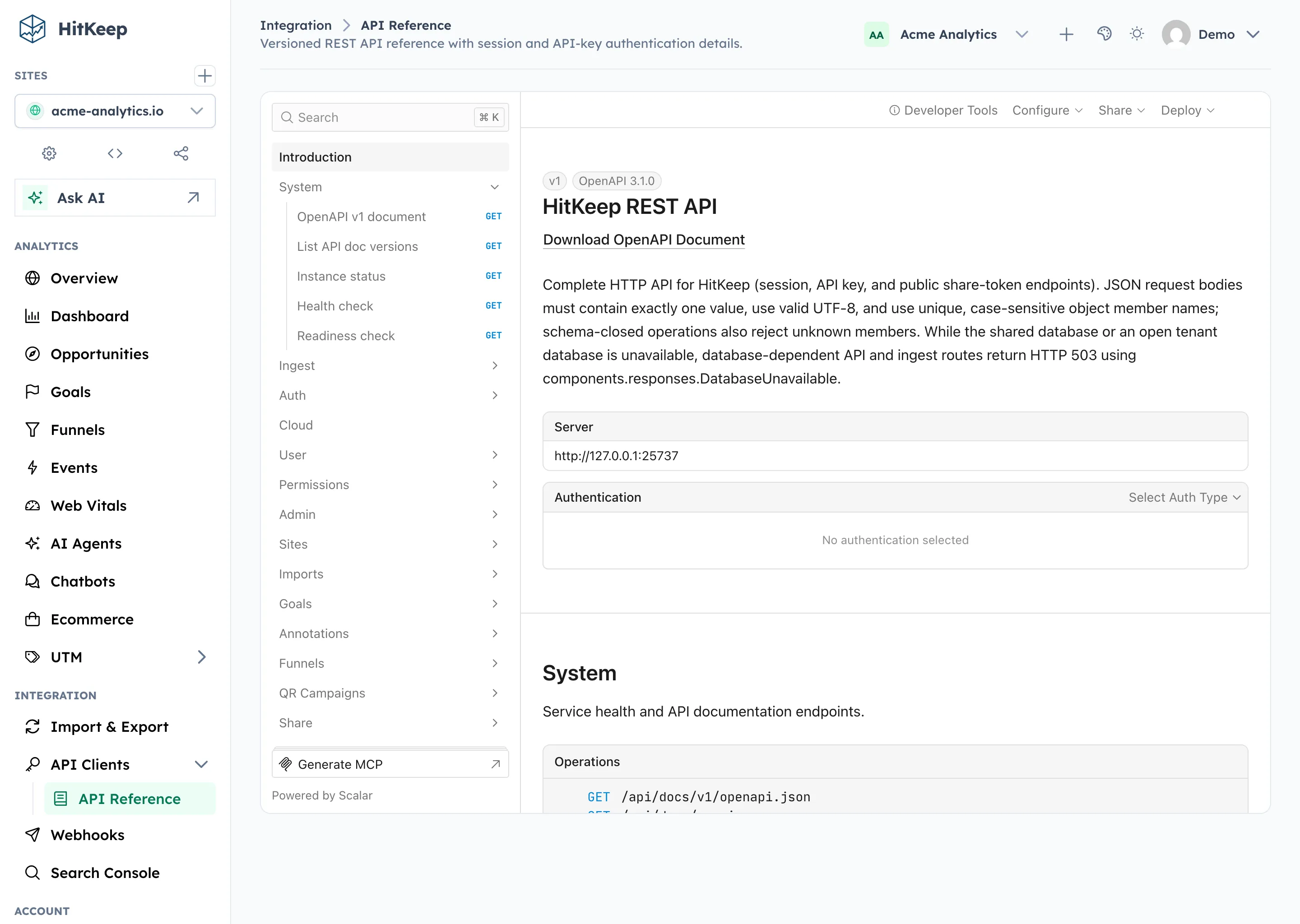Open Instance status endpoint
The height and width of the screenshot is (924, 1300).
(399, 277)
